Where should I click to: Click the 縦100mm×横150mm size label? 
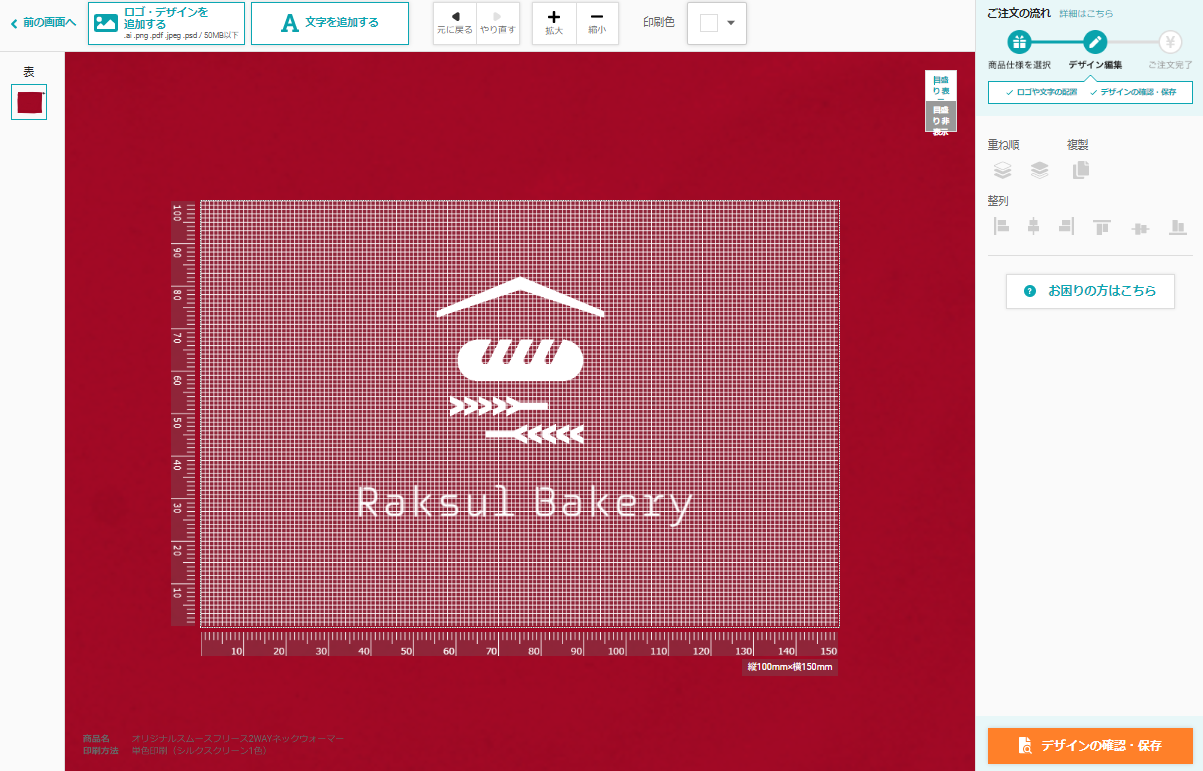790,667
